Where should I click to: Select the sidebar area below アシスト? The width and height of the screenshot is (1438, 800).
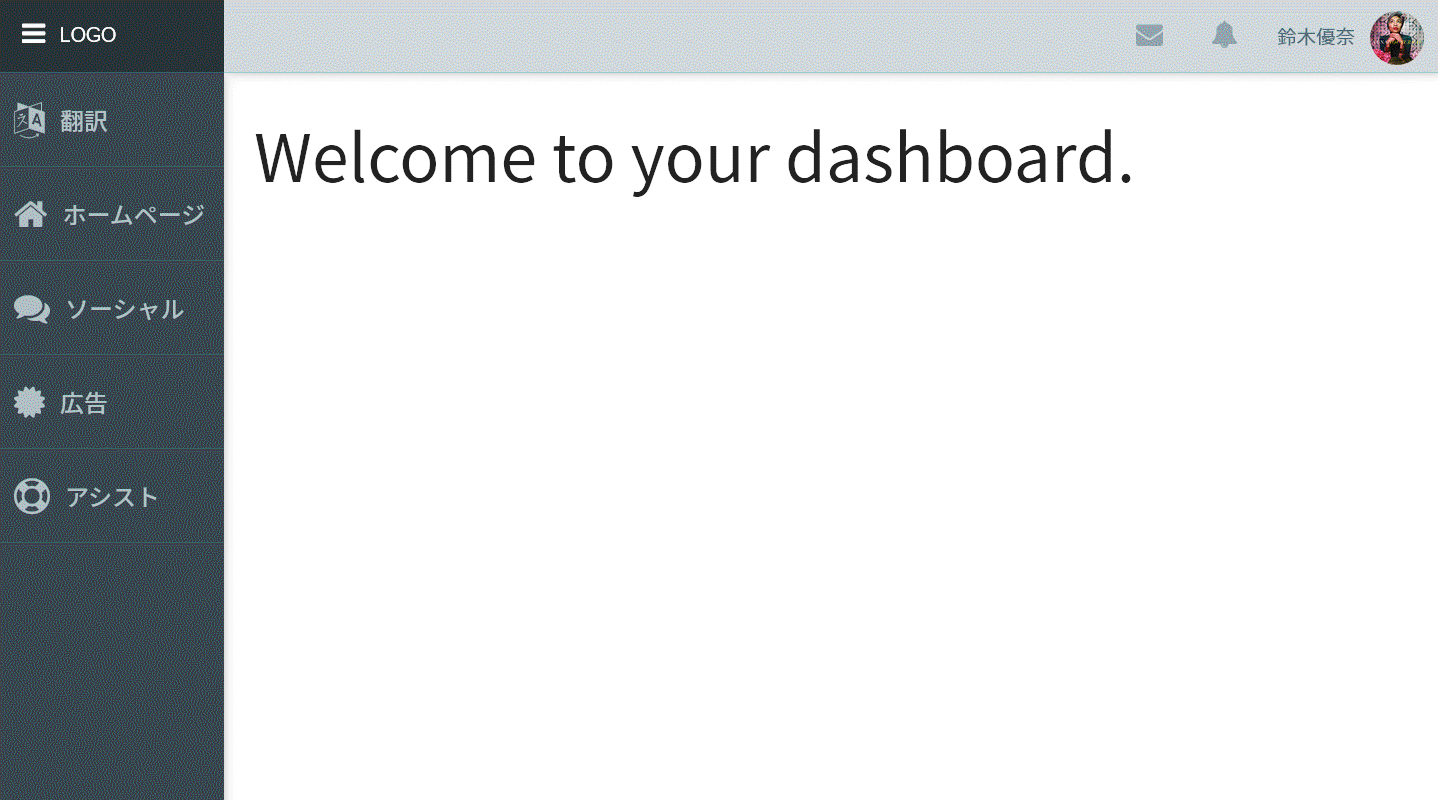click(111, 650)
